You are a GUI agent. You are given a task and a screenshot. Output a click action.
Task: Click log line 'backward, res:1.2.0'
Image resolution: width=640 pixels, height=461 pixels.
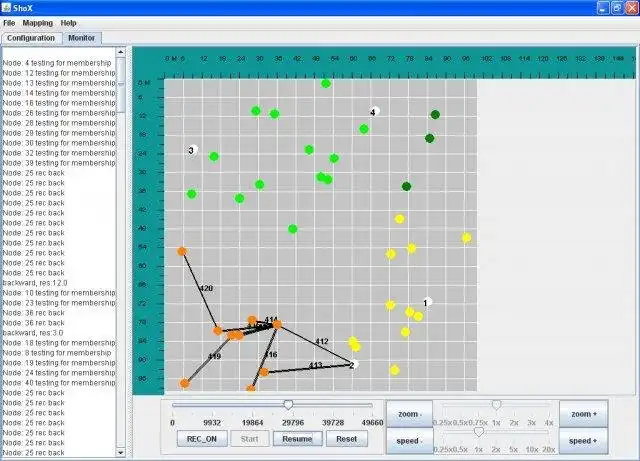pos(35,283)
